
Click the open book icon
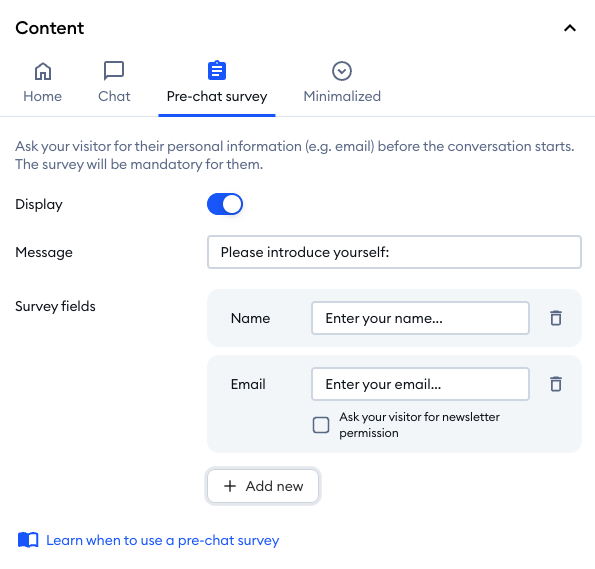click(x=28, y=540)
